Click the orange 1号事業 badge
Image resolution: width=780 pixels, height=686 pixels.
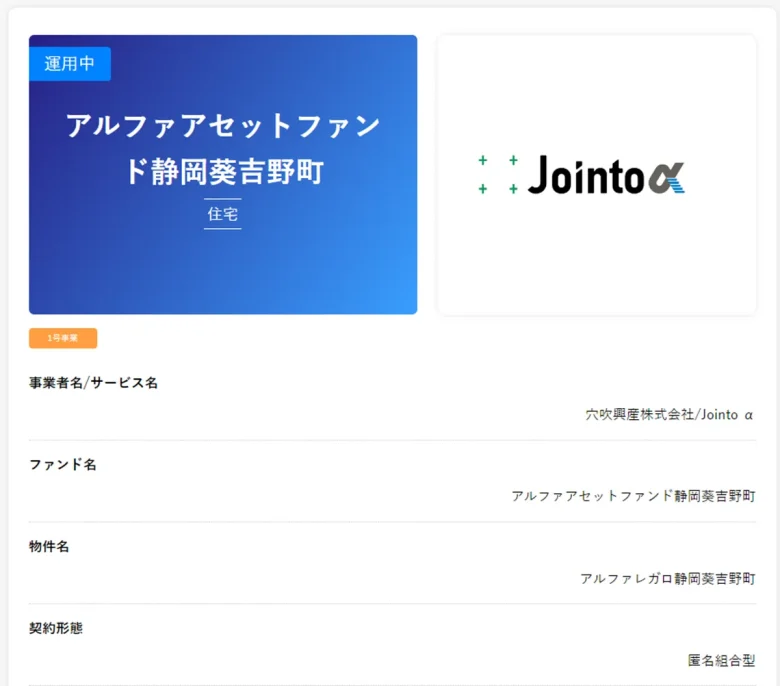pyautogui.click(x=63, y=338)
